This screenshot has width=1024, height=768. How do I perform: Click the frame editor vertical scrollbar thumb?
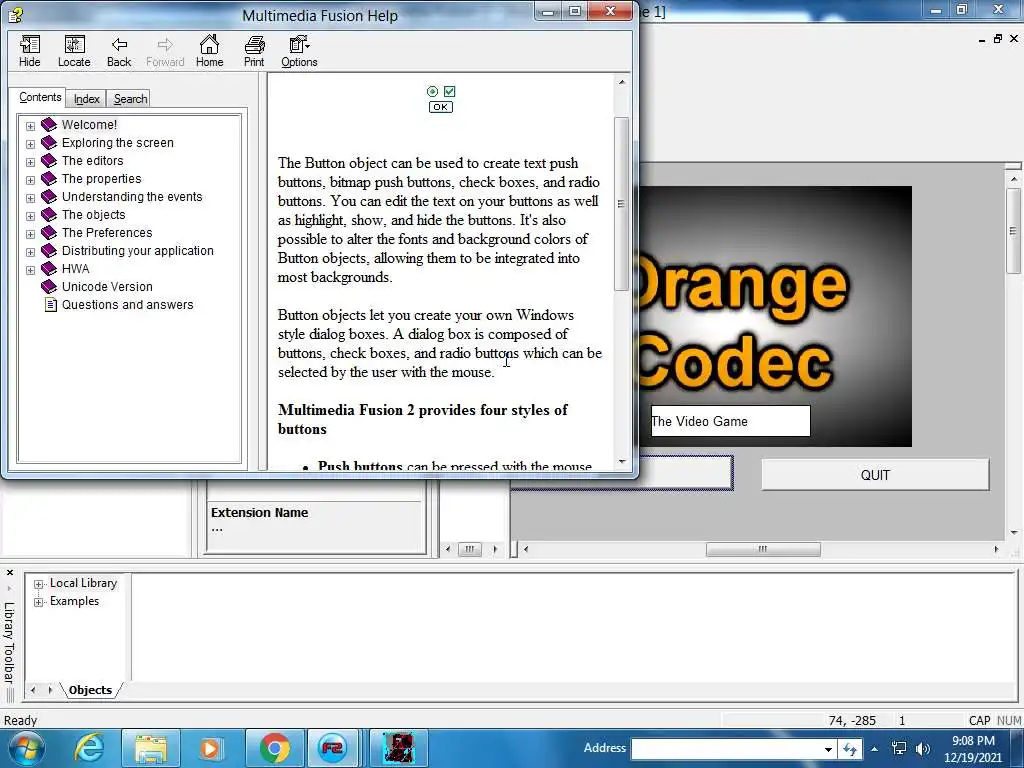pos(1013,231)
